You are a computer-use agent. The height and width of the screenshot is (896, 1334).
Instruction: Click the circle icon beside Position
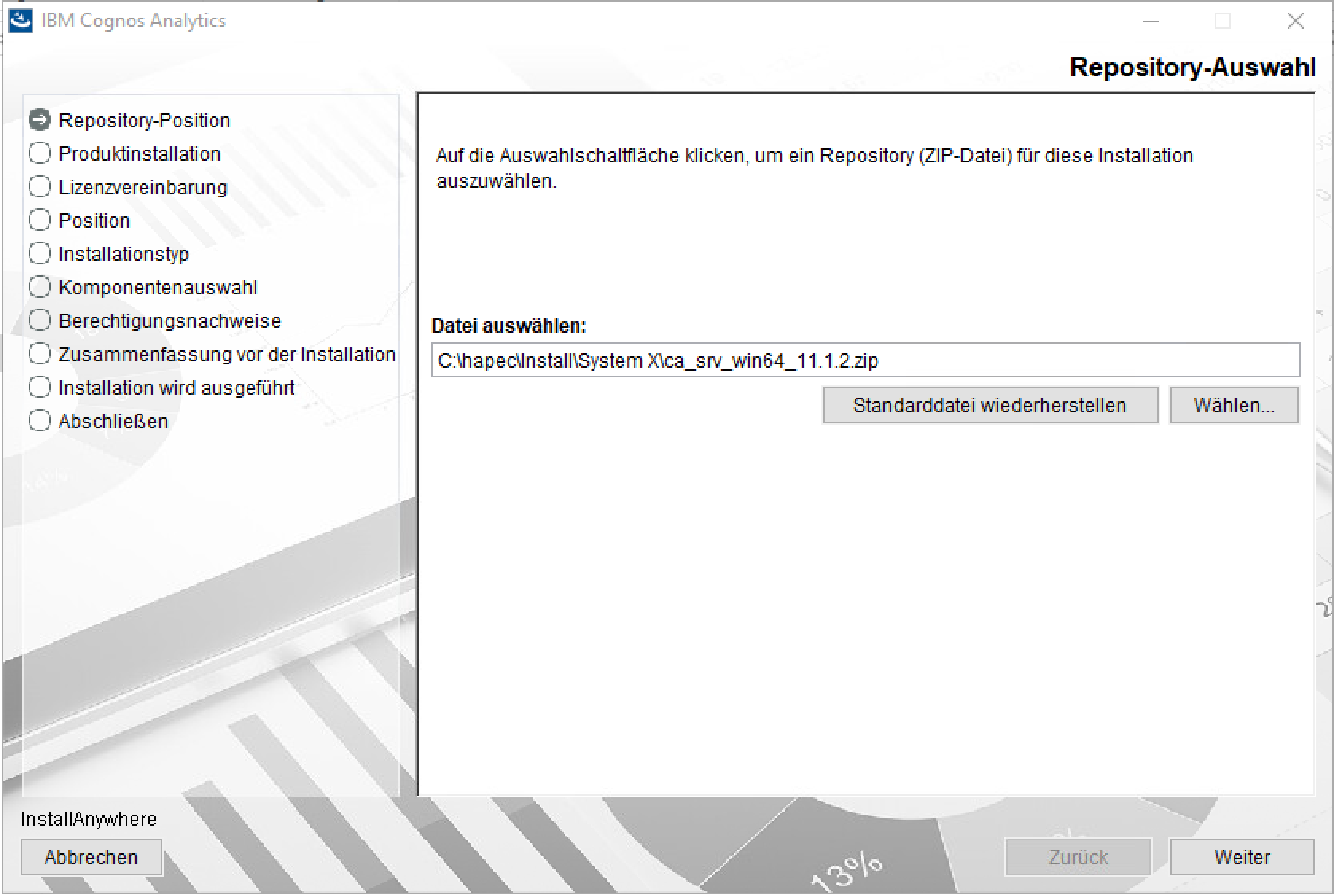point(39,220)
